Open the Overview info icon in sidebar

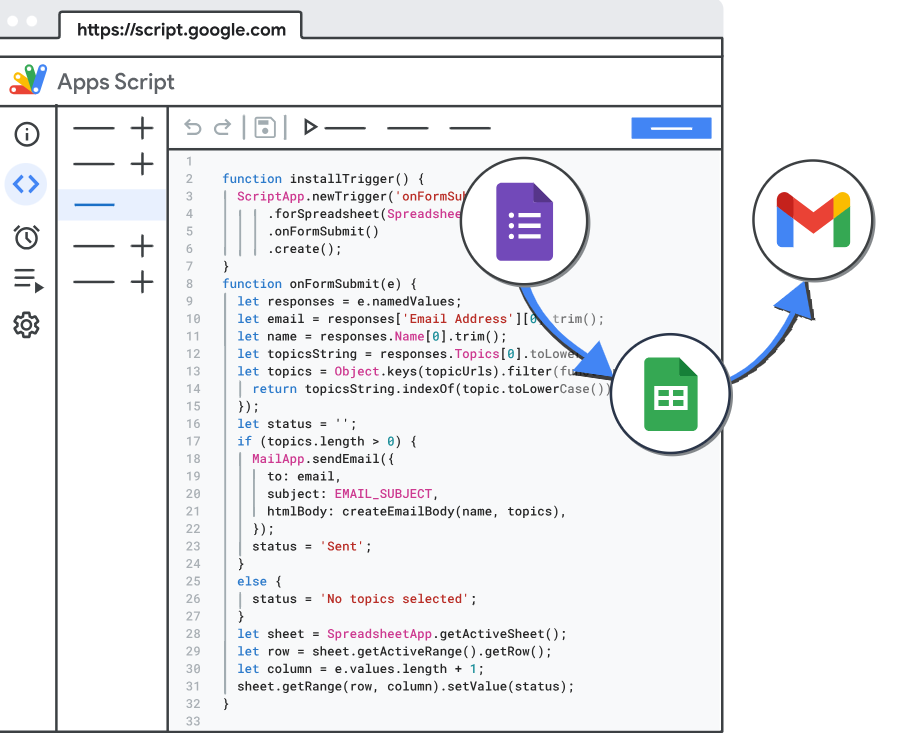27,134
